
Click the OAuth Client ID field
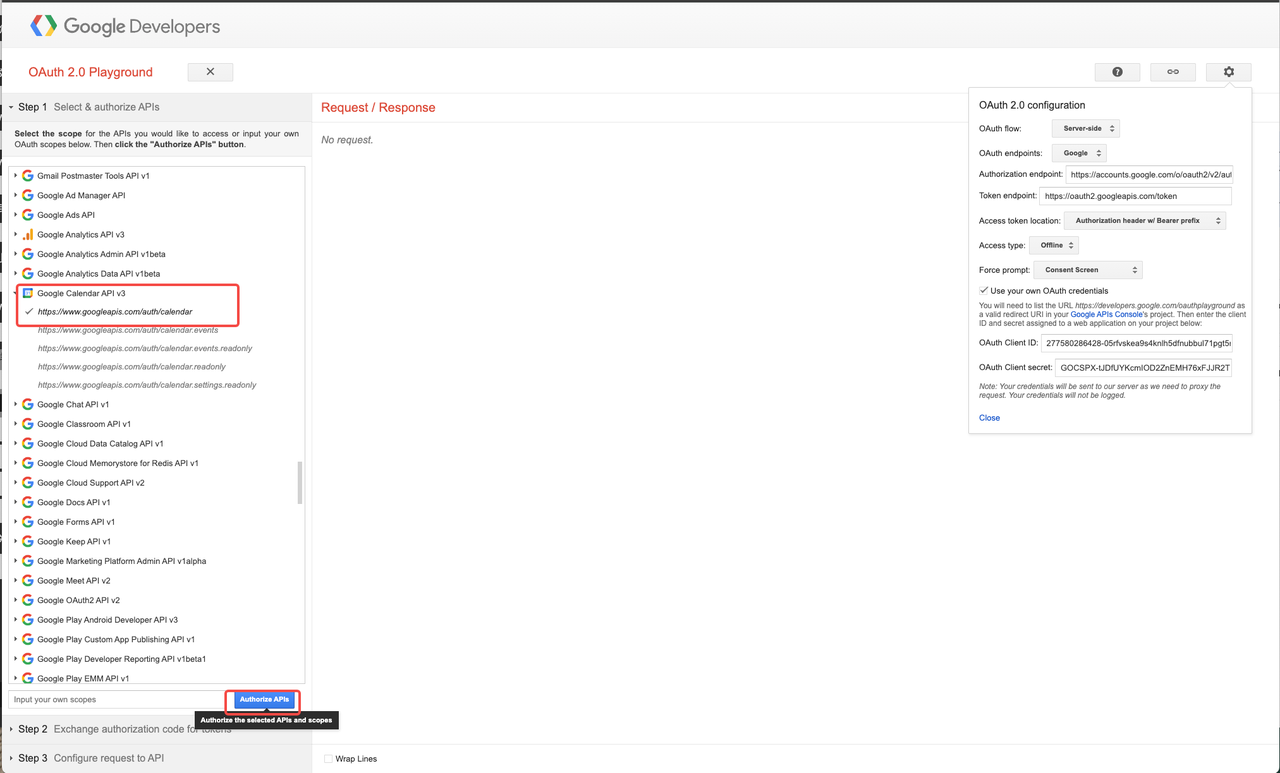1137,343
